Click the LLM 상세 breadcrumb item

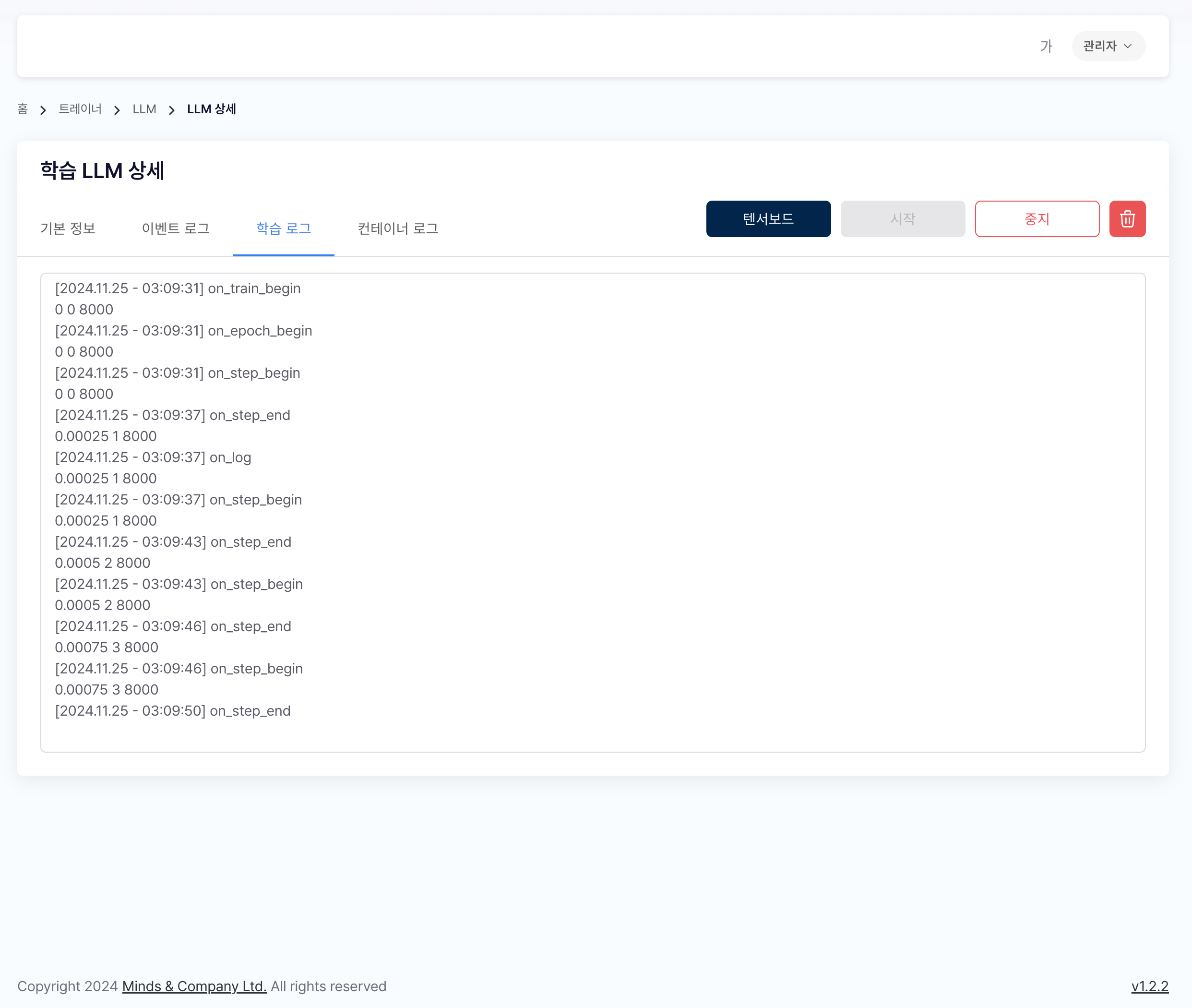(x=211, y=109)
